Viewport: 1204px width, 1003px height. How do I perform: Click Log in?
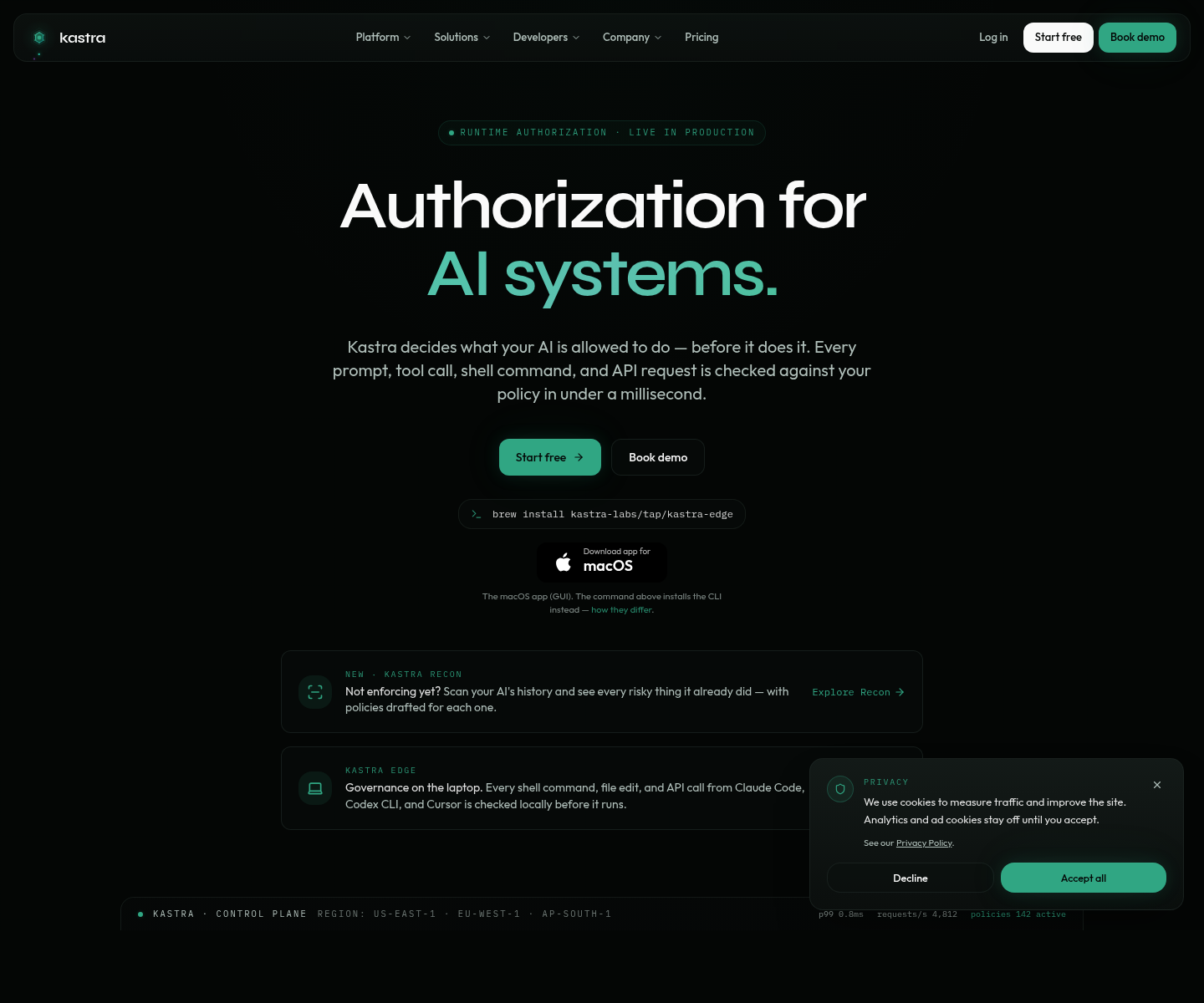click(993, 38)
